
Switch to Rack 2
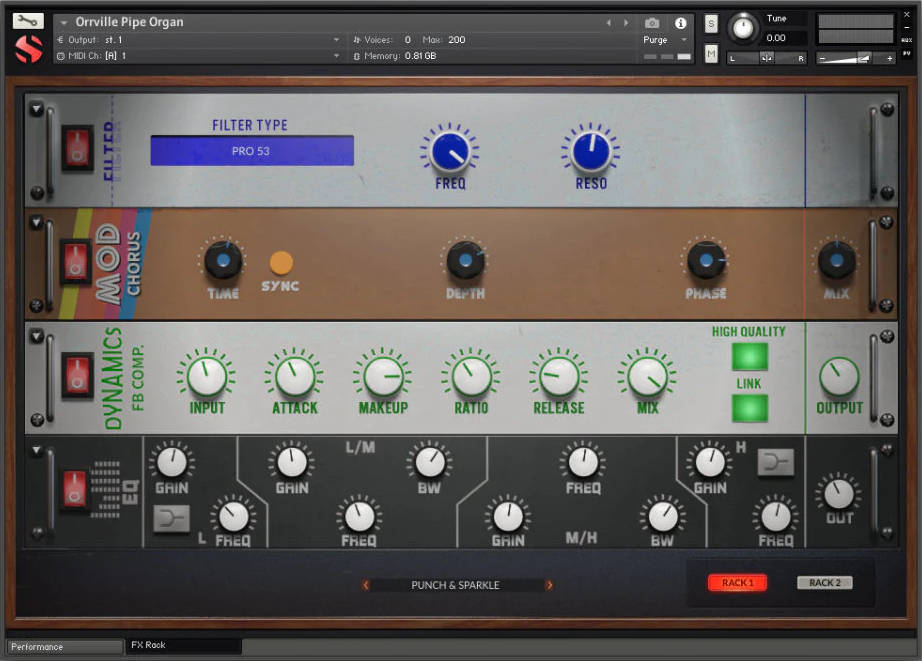tap(824, 583)
